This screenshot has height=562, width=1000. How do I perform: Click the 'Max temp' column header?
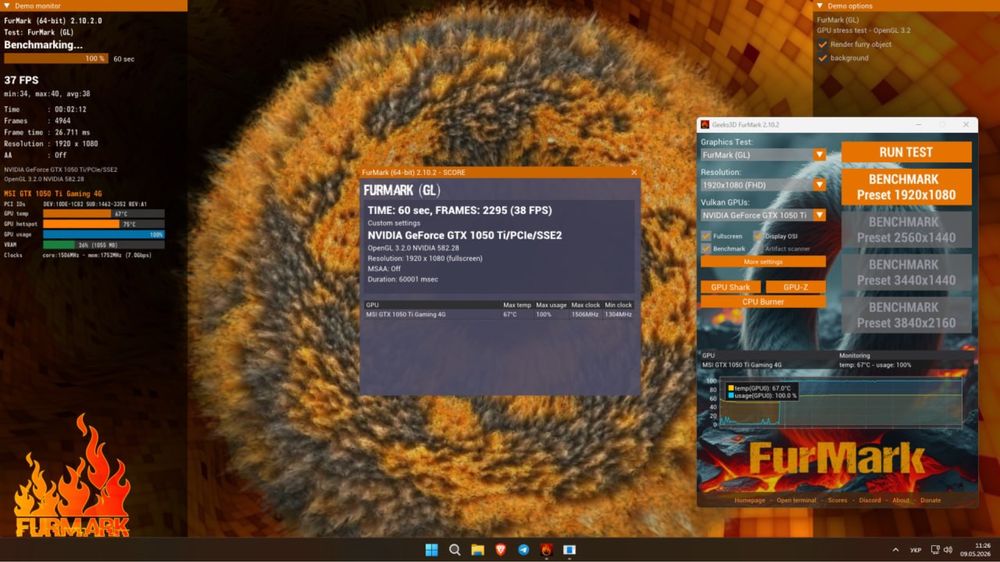tap(517, 305)
